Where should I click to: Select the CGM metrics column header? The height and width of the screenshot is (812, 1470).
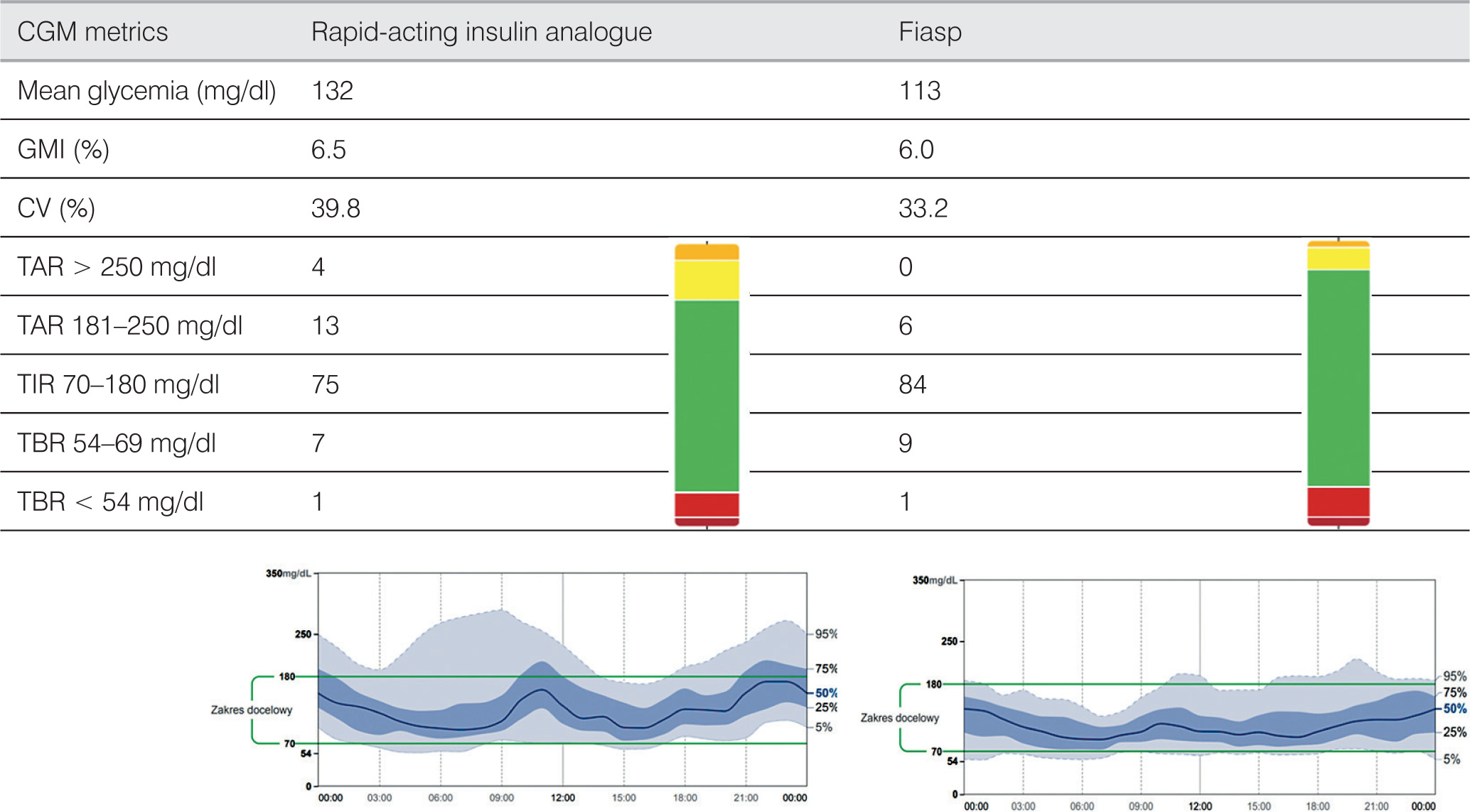92,32
